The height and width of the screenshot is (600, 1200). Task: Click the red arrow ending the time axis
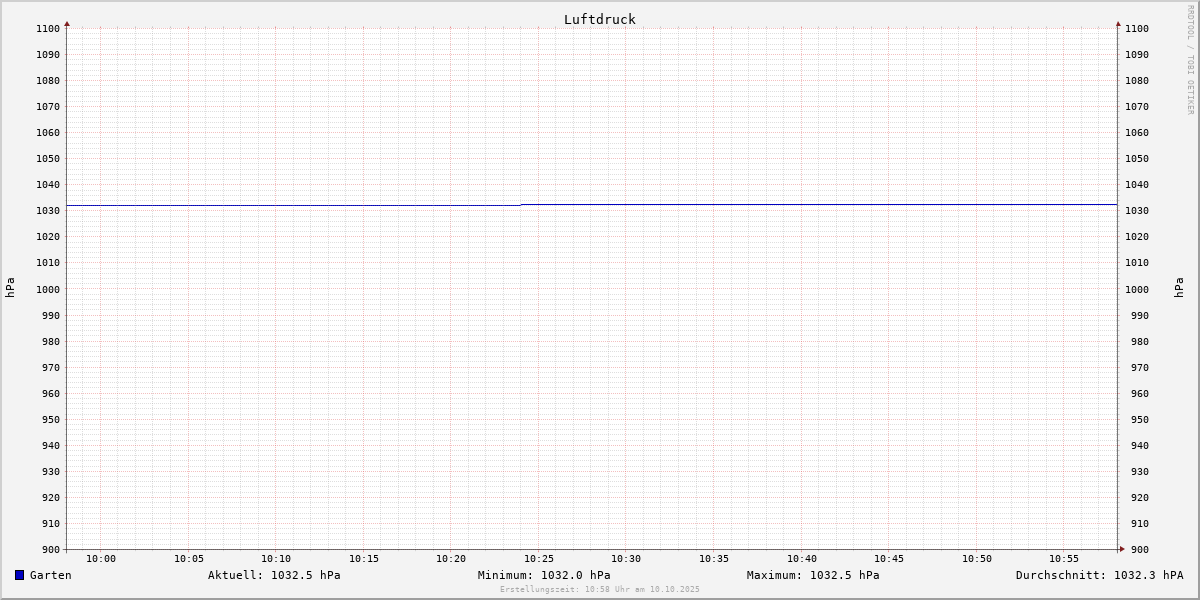[1122, 549]
